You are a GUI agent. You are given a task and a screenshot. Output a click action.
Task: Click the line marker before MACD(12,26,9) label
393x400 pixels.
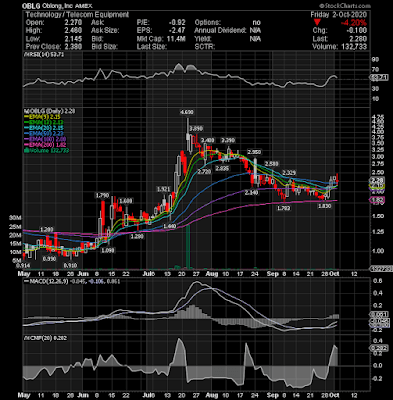[x=26, y=281]
